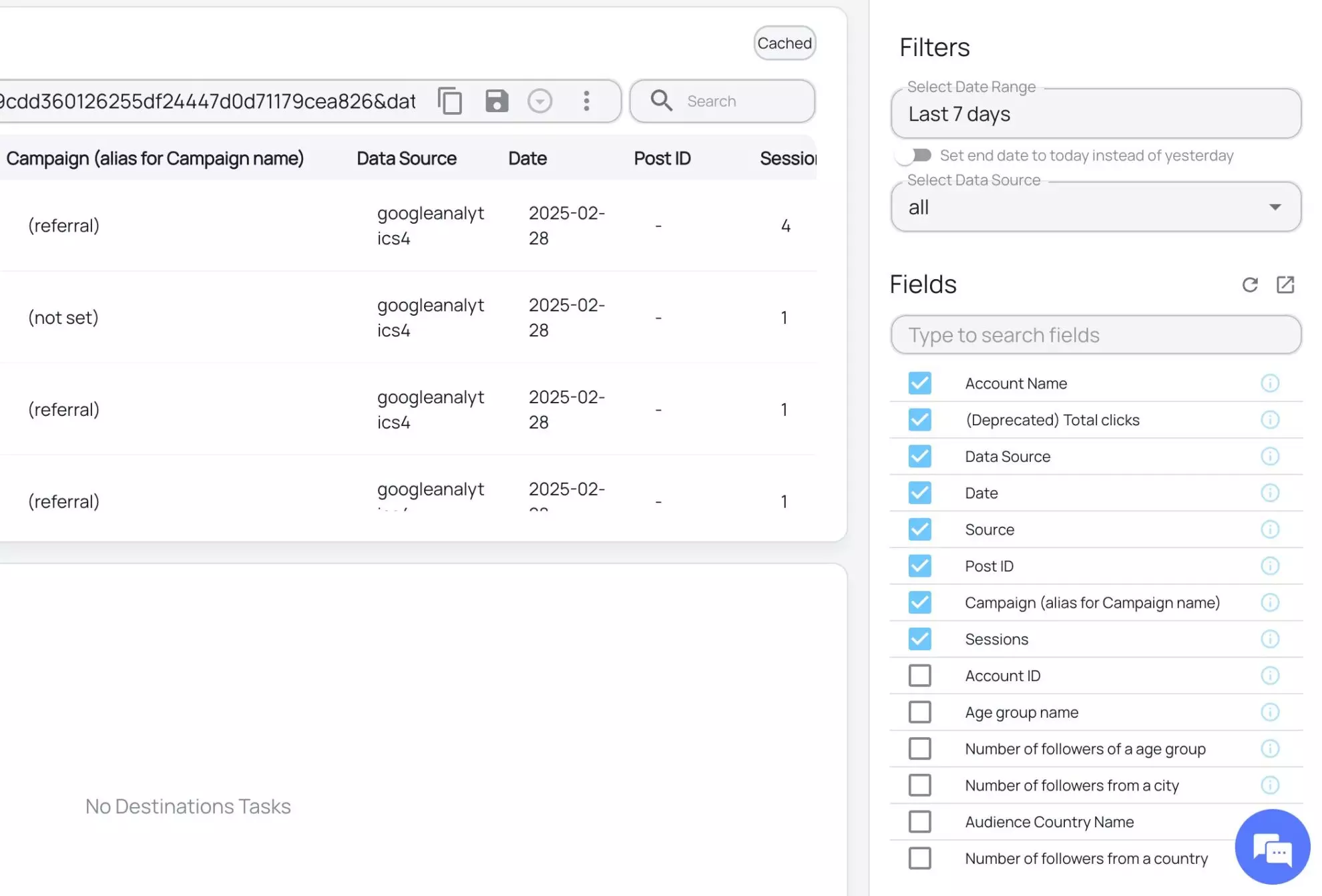The height and width of the screenshot is (896, 1322).
Task: Show info for Age group name field
Action: point(1269,712)
